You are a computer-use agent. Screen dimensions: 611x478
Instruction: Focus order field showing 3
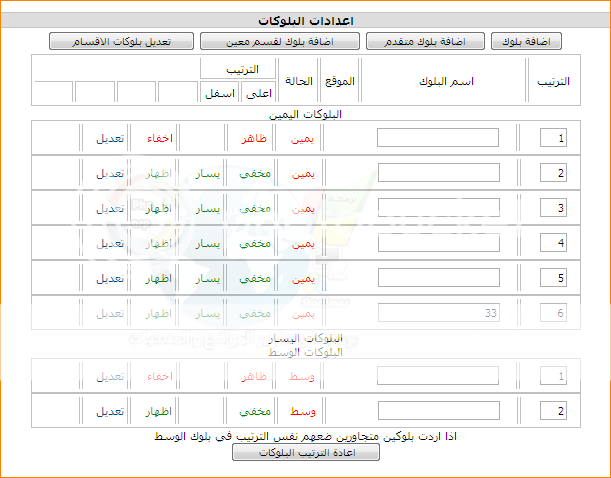point(553,208)
